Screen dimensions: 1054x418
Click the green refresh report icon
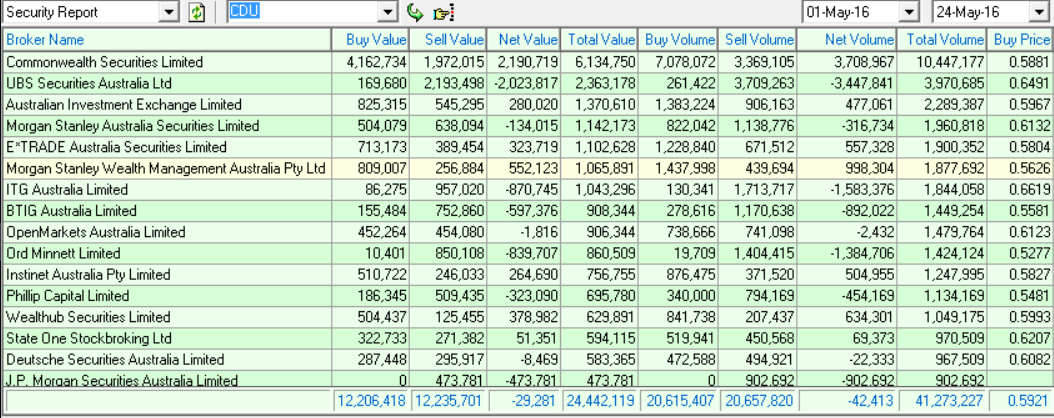pos(196,12)
